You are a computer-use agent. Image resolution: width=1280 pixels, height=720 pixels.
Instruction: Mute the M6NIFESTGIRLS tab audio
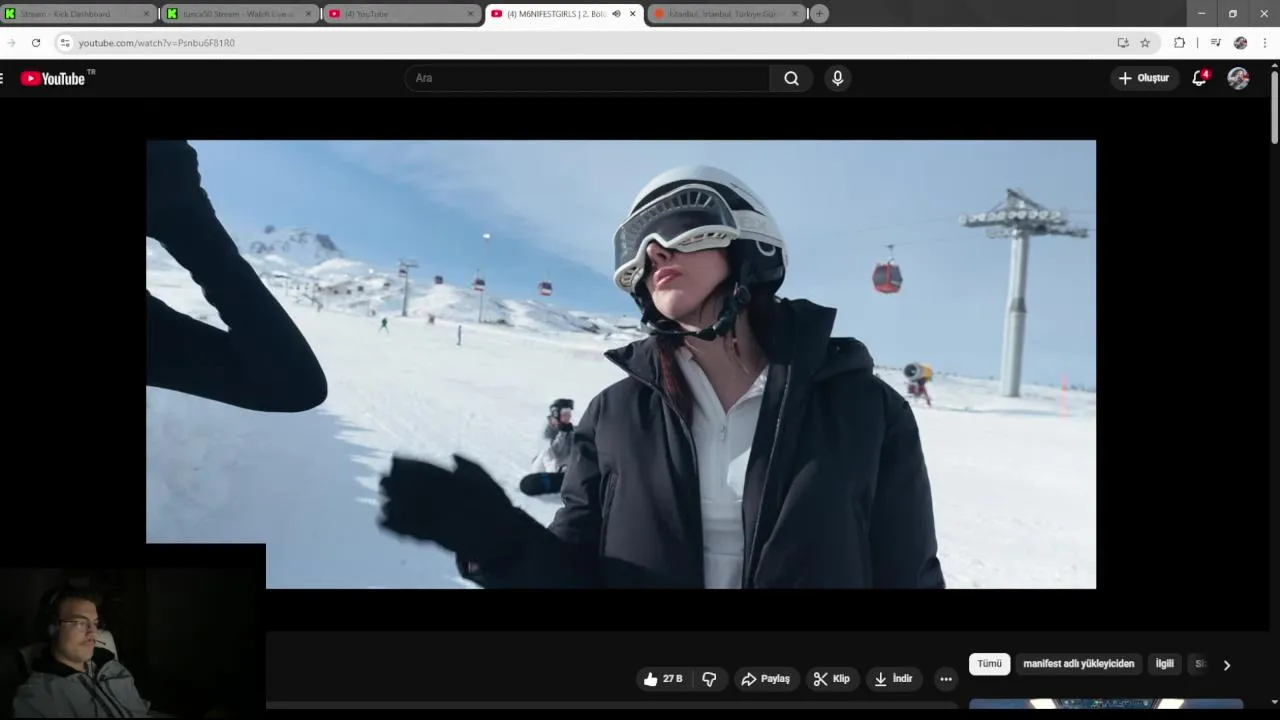coord(616,14)
